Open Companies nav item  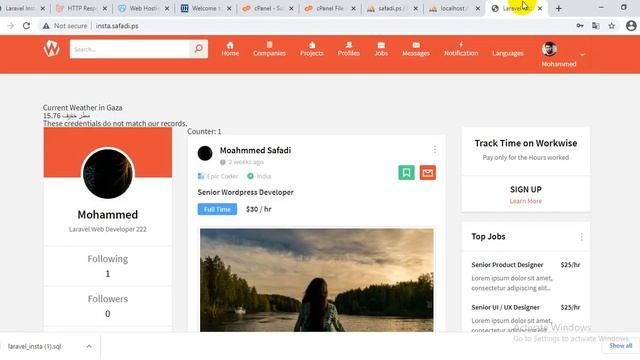[269, 49]
